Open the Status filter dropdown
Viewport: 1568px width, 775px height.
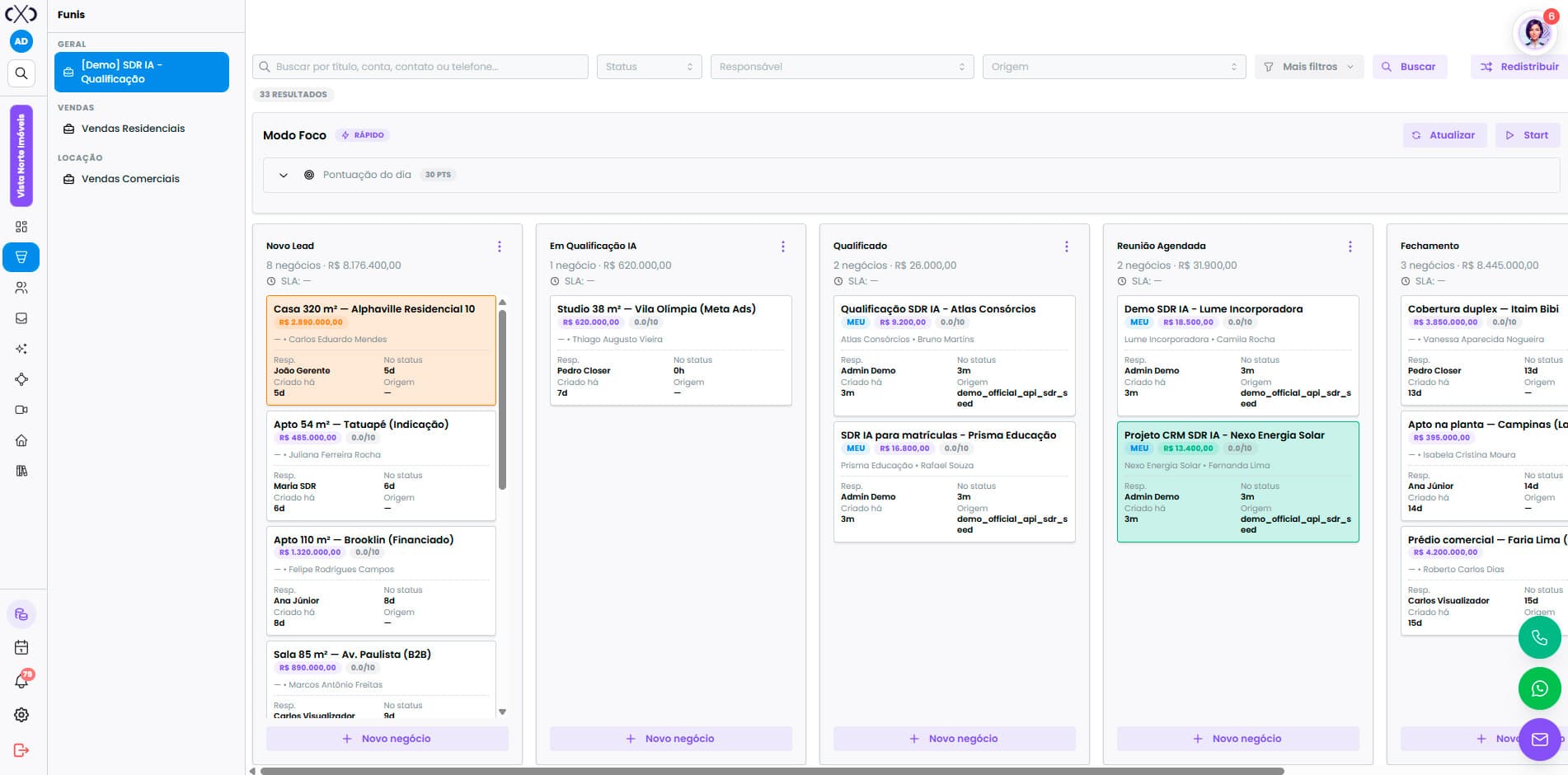(x=650, y=67)
